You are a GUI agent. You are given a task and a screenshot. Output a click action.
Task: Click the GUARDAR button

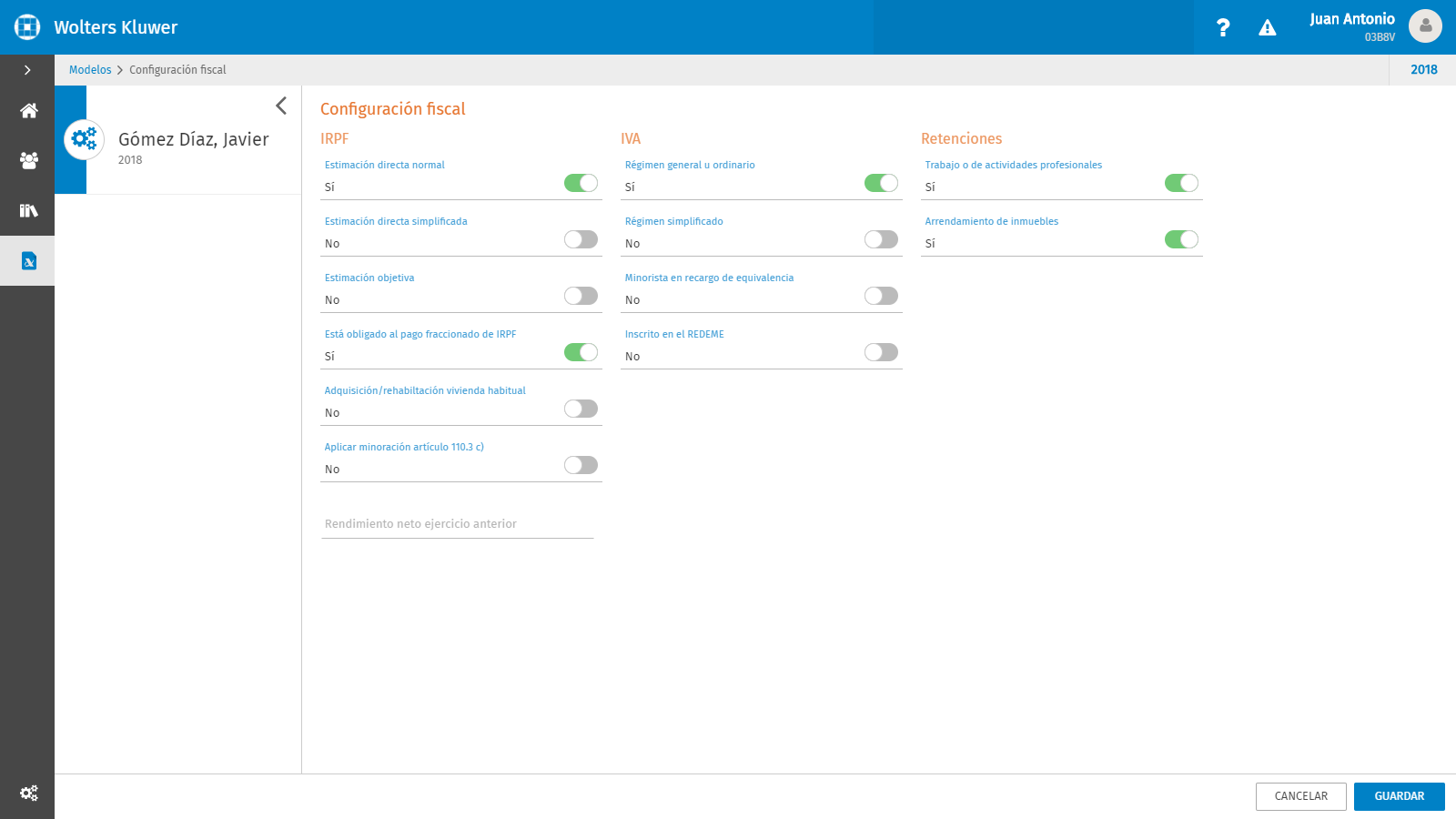(1399, 796)
